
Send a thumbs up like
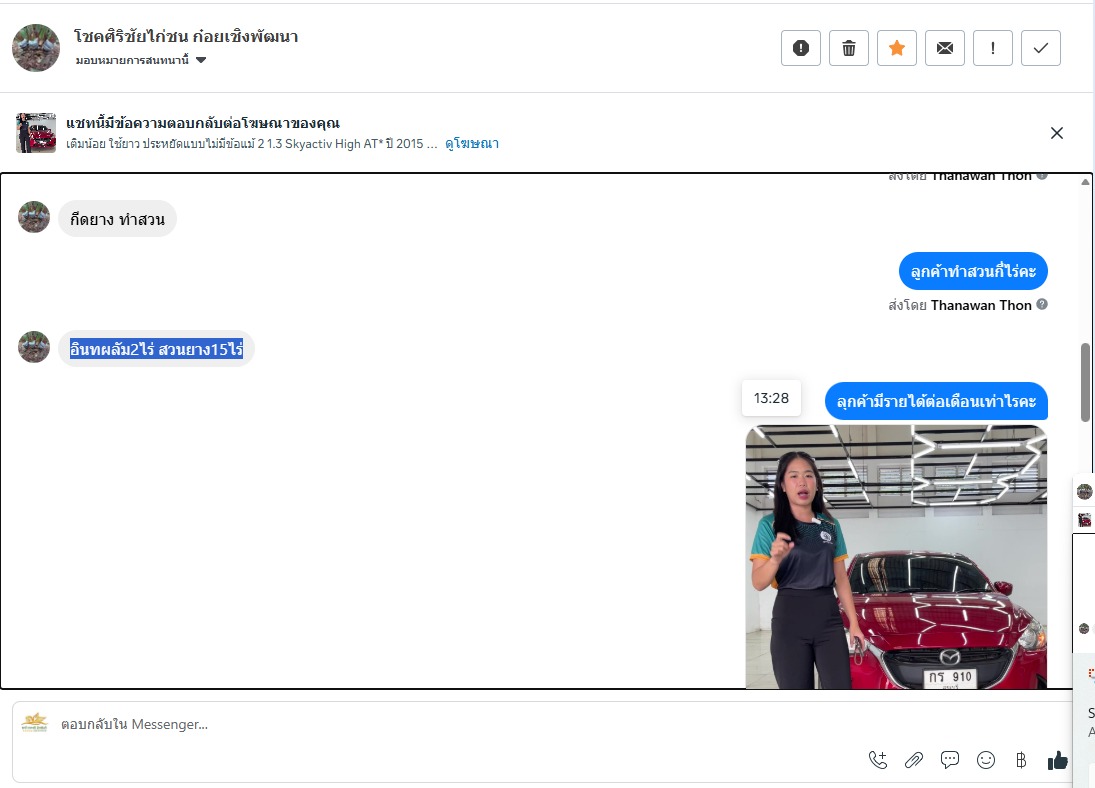click(x=1057, y=760)
